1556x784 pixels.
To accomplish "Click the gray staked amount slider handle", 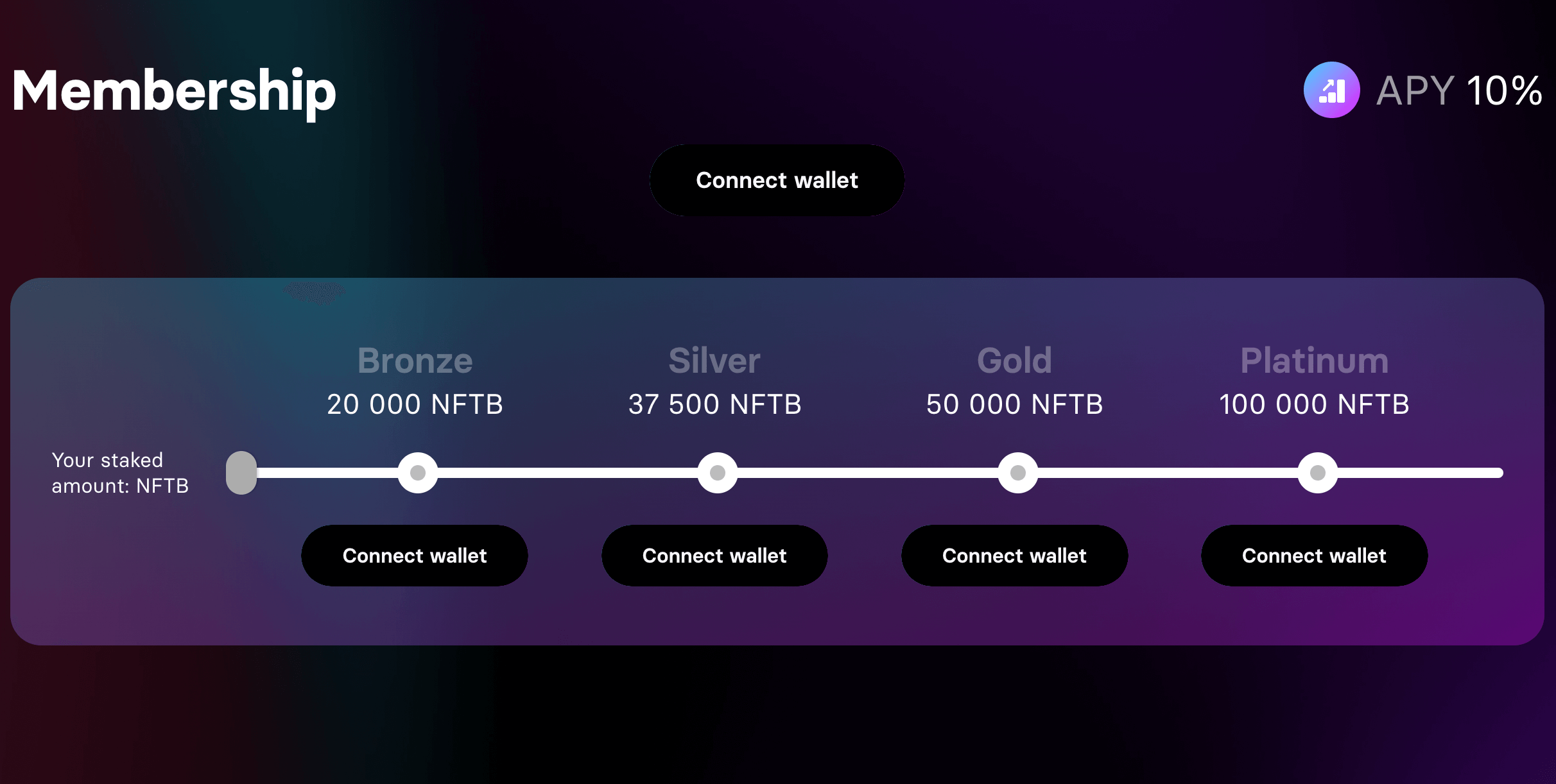I will (241, 473).
